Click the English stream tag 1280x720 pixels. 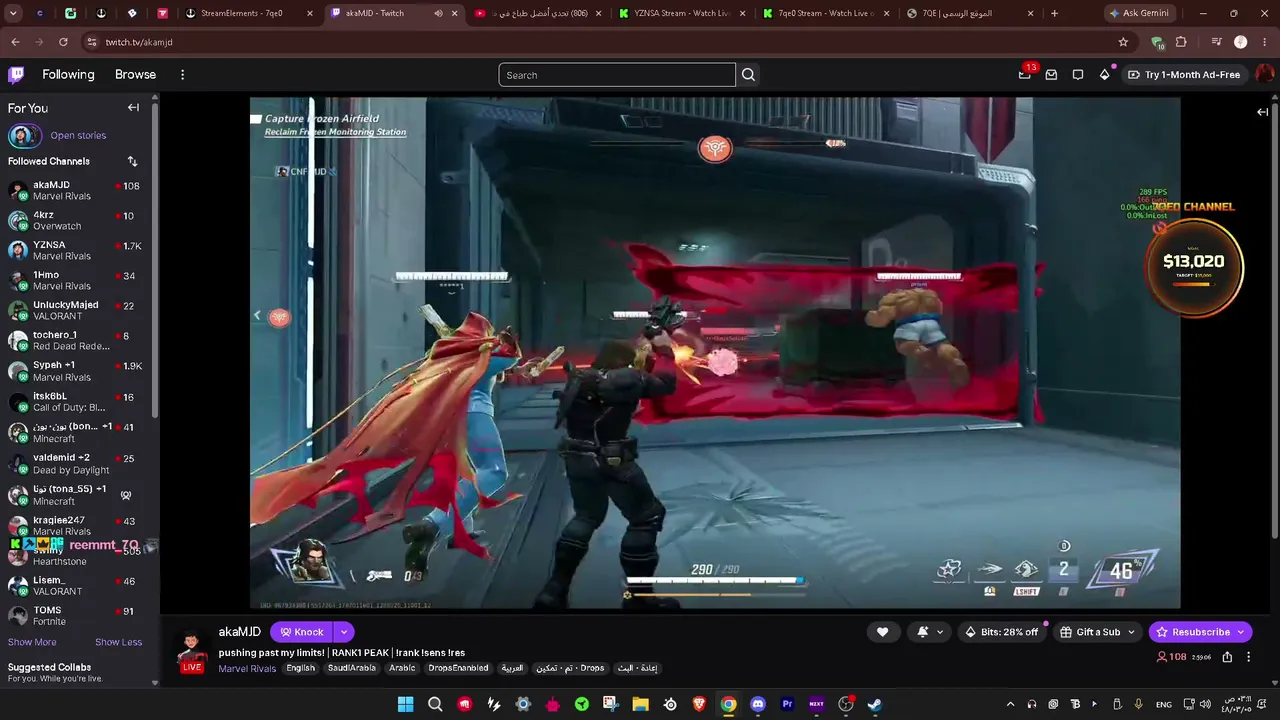click(x=300, y=669)
